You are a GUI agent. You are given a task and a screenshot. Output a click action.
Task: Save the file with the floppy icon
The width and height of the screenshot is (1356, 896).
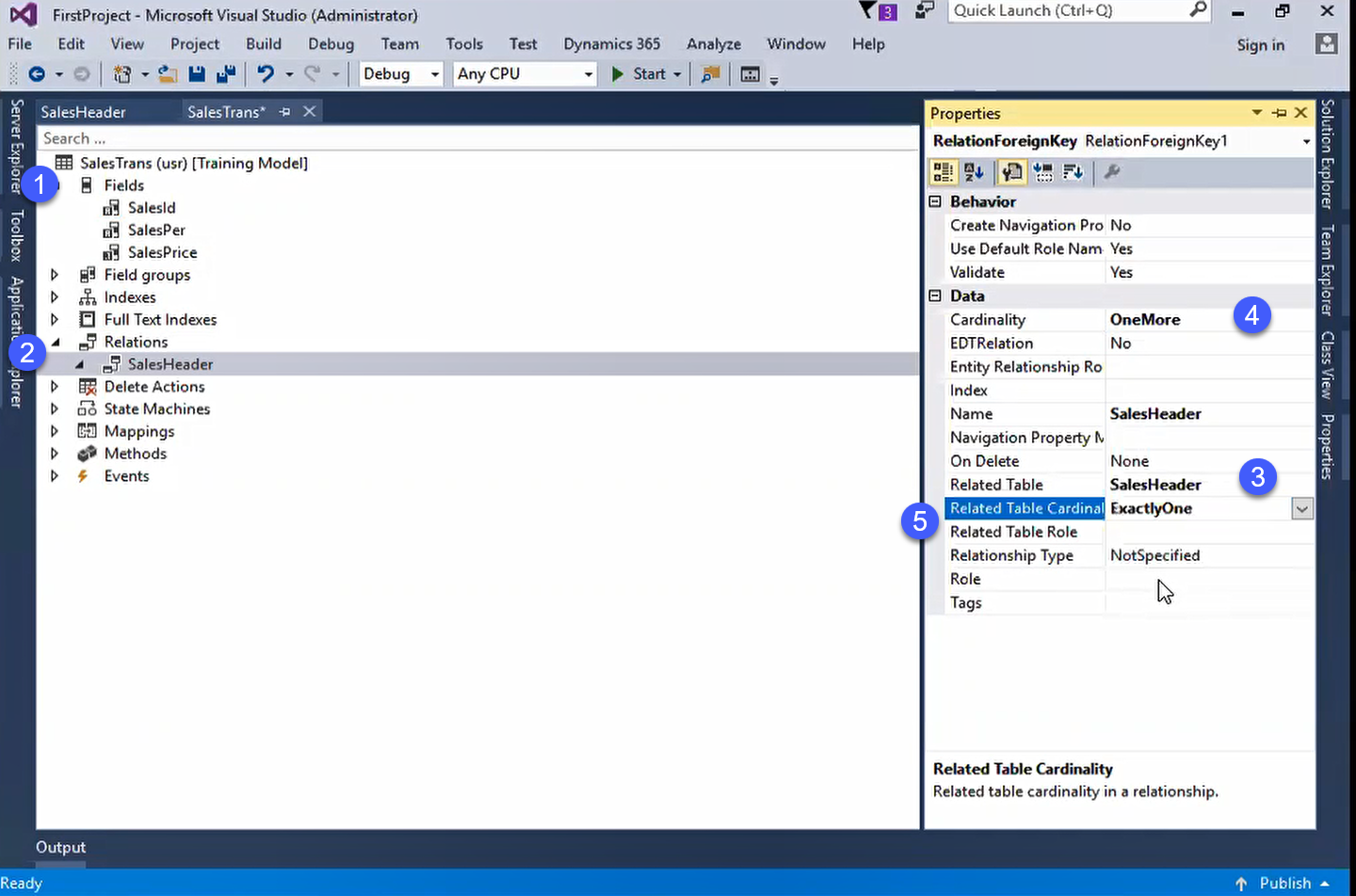pos(197,73)
